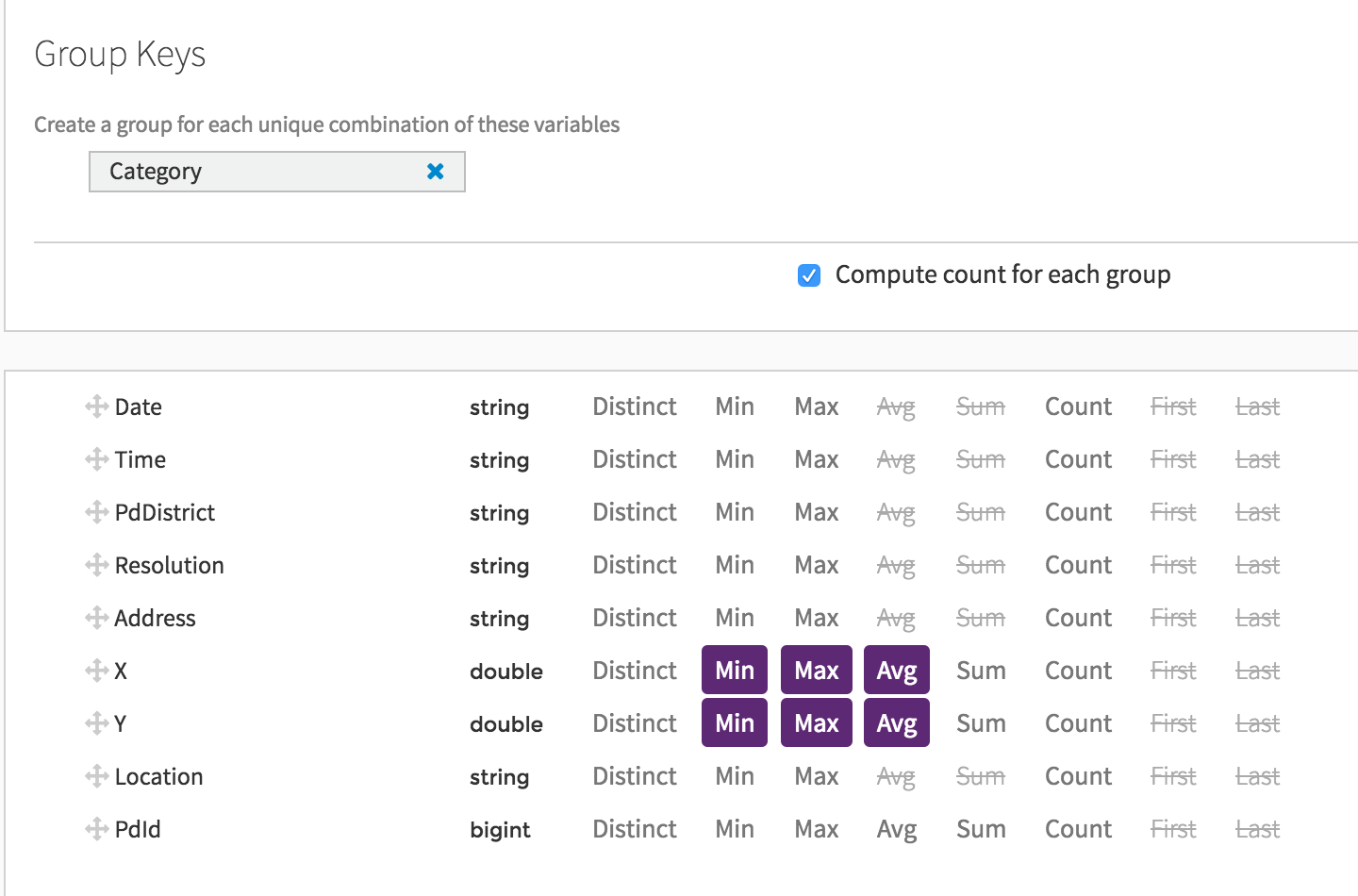The height and width of the screenshot is (896, 1358).
Task: Enable Min for Date column
Action: pyautogui.click(x=735, y=407)
